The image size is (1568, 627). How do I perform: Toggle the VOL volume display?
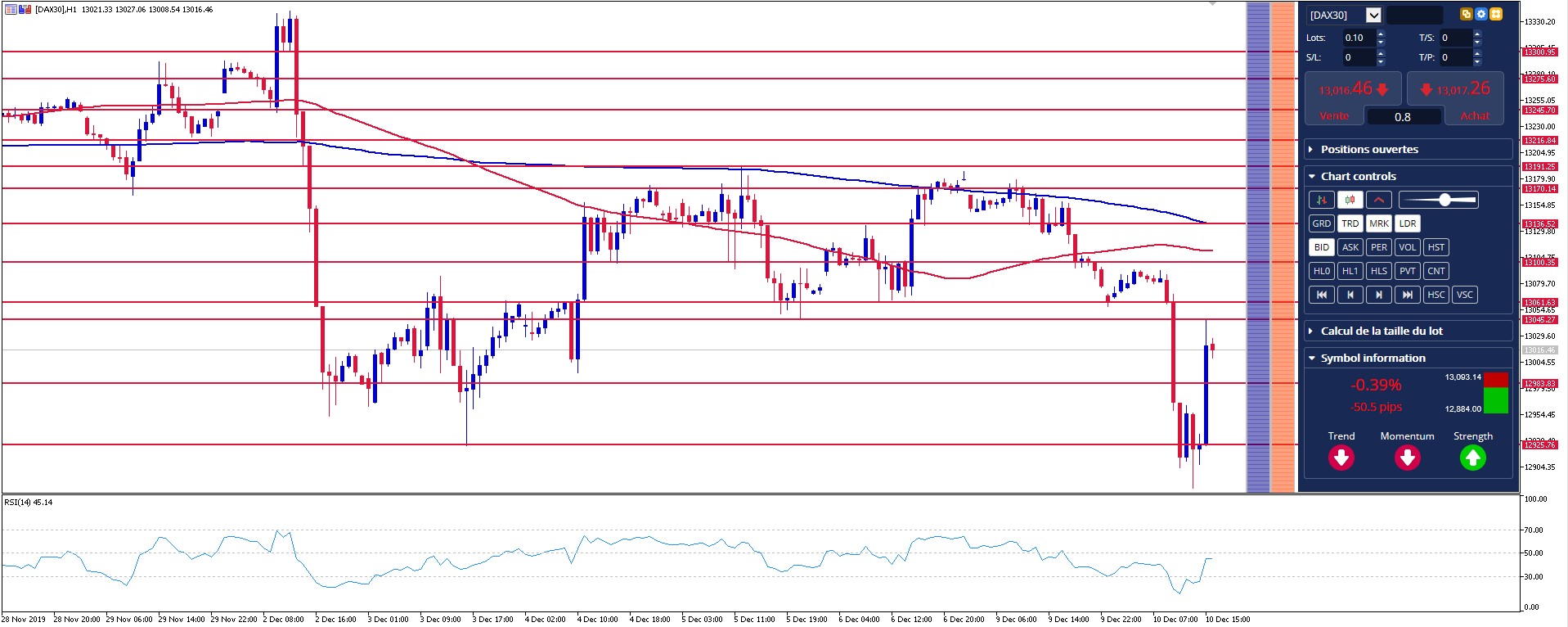(1407, 247)
